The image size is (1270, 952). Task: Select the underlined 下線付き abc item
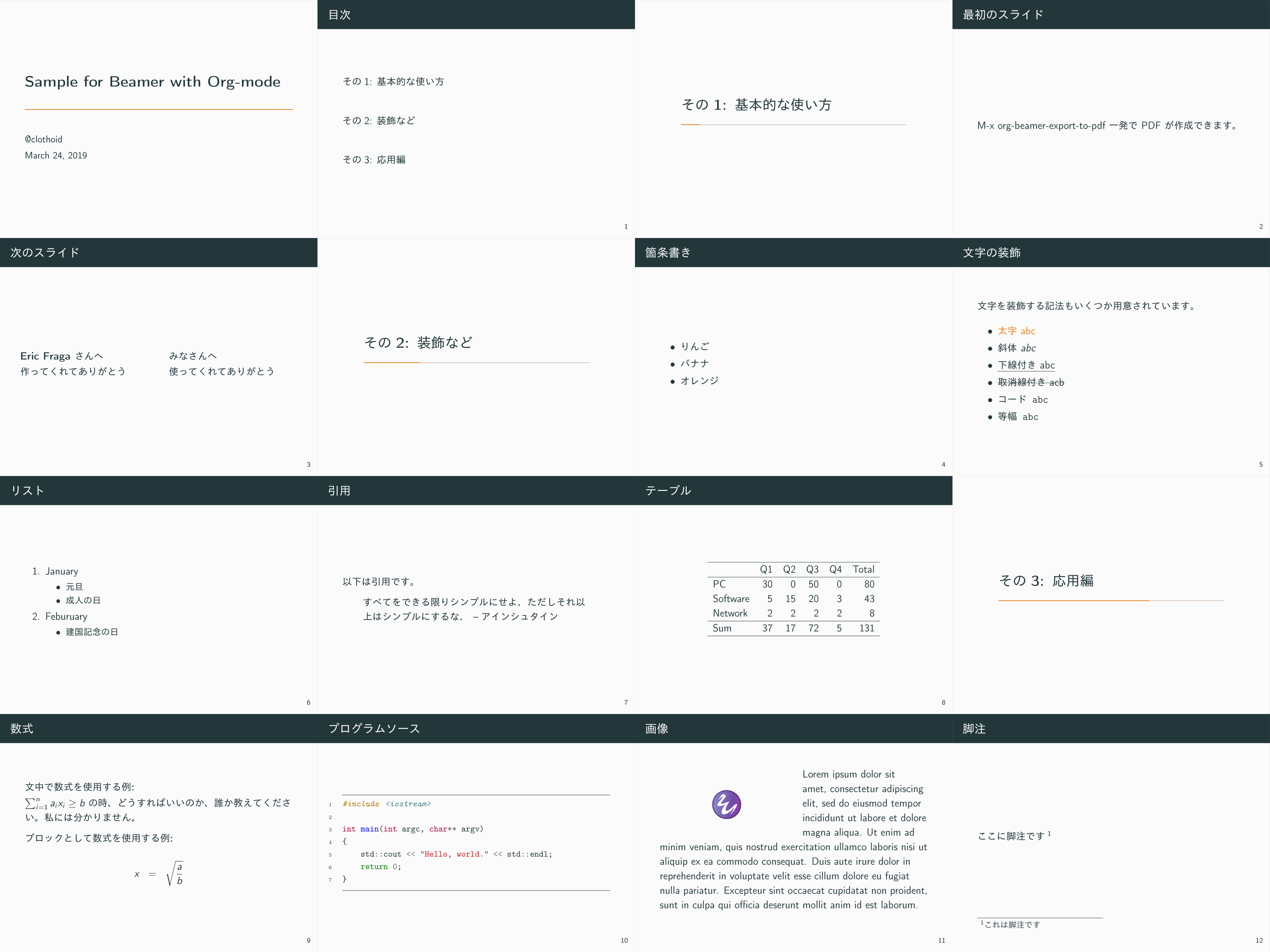click(1026, 365)
